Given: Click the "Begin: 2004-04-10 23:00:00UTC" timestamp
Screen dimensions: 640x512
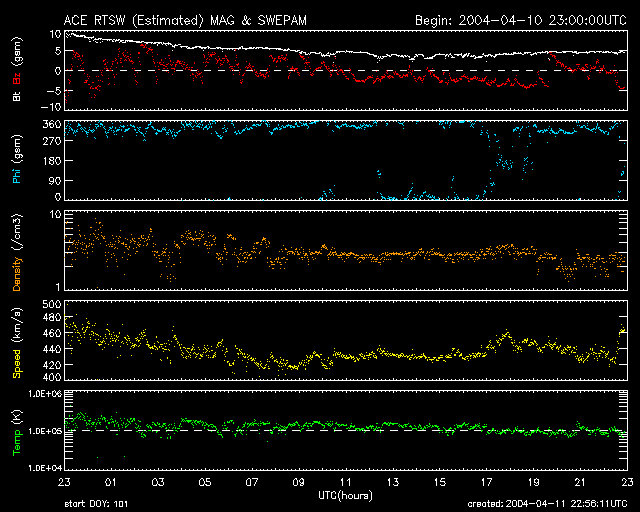Looking at the screenshot, I should coord(521,20).
